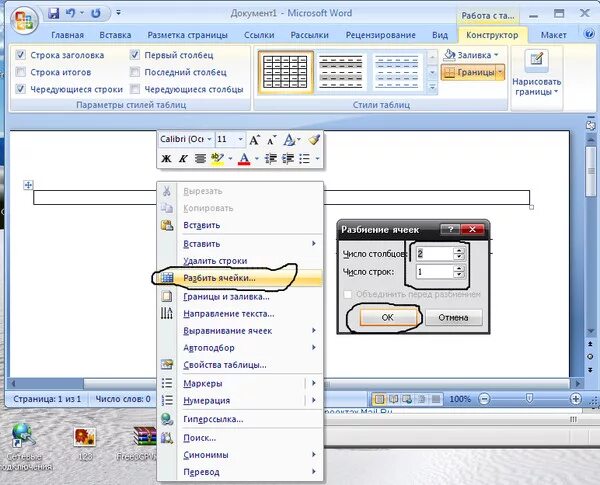Check Объединить перед разбиением checkbox
The height and width of the screenshot is (485, 600).
coord(347,294)
